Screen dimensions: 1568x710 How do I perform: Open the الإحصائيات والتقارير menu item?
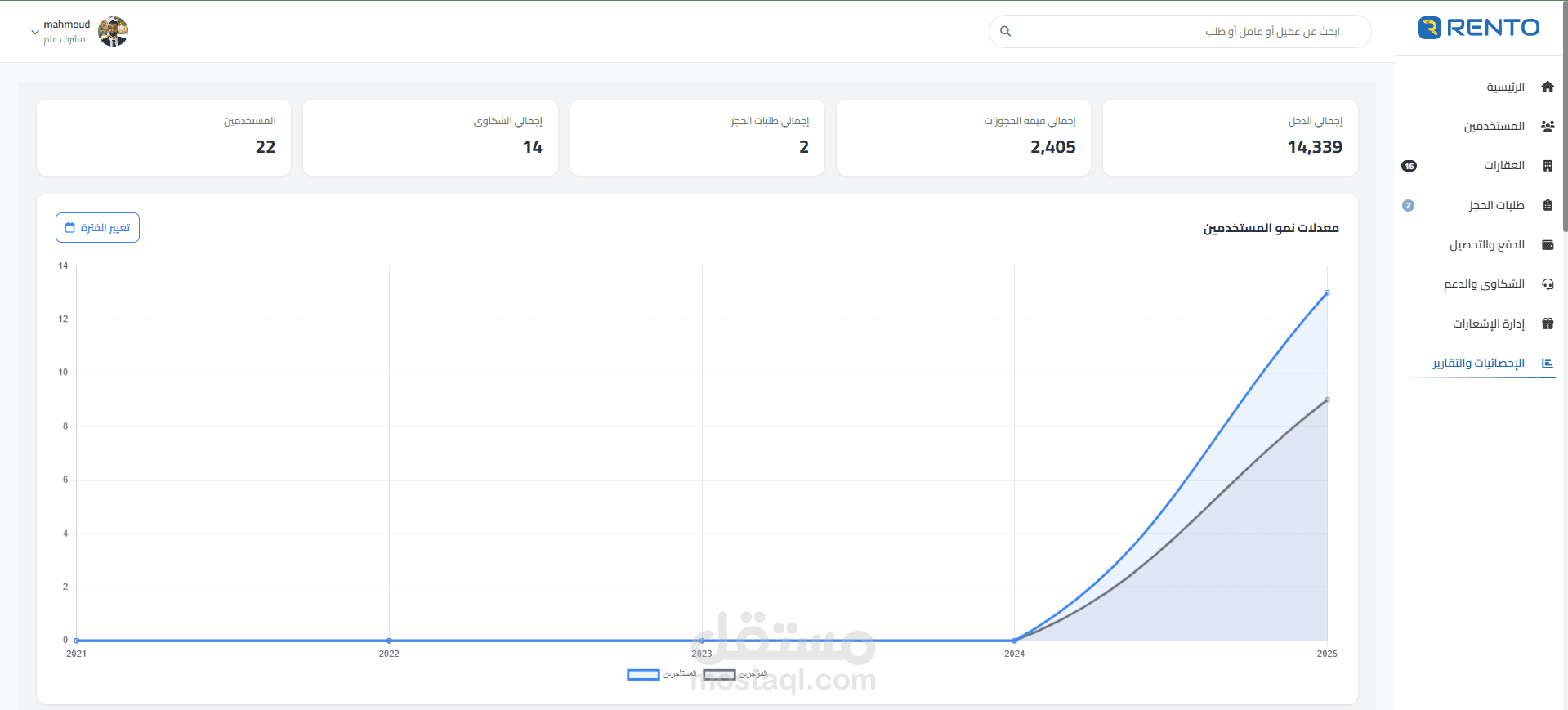pyautogui.click(x=1478, y=363)
